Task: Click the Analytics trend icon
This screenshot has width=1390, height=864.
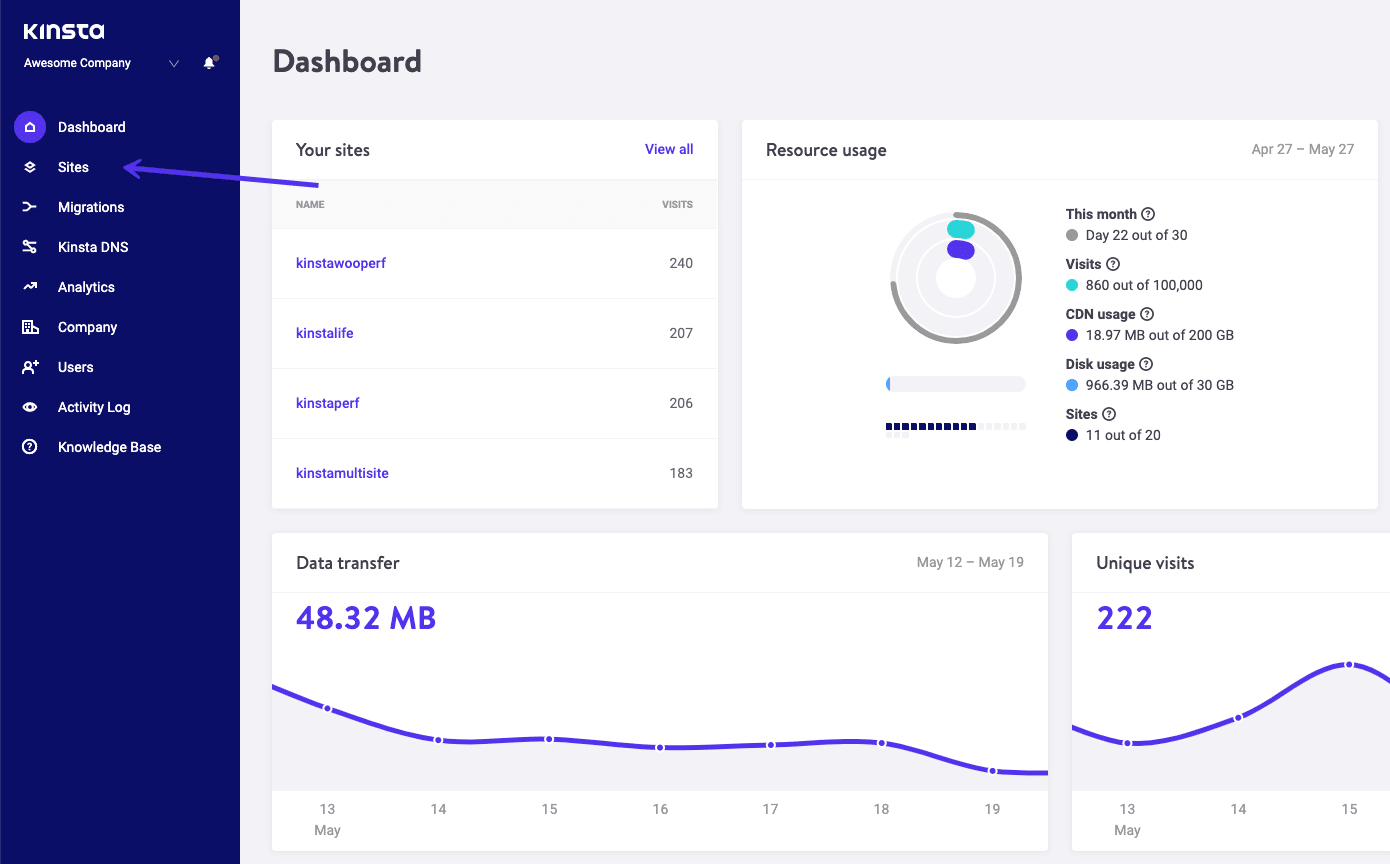Action: pos(30,287)
